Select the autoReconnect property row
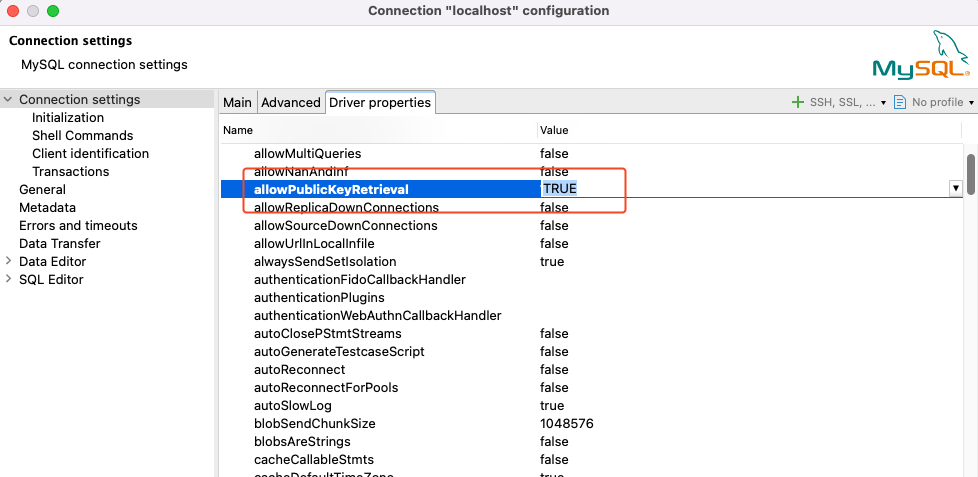The height and width of the screenshot is (477, 978). click(x=299, y=370)
